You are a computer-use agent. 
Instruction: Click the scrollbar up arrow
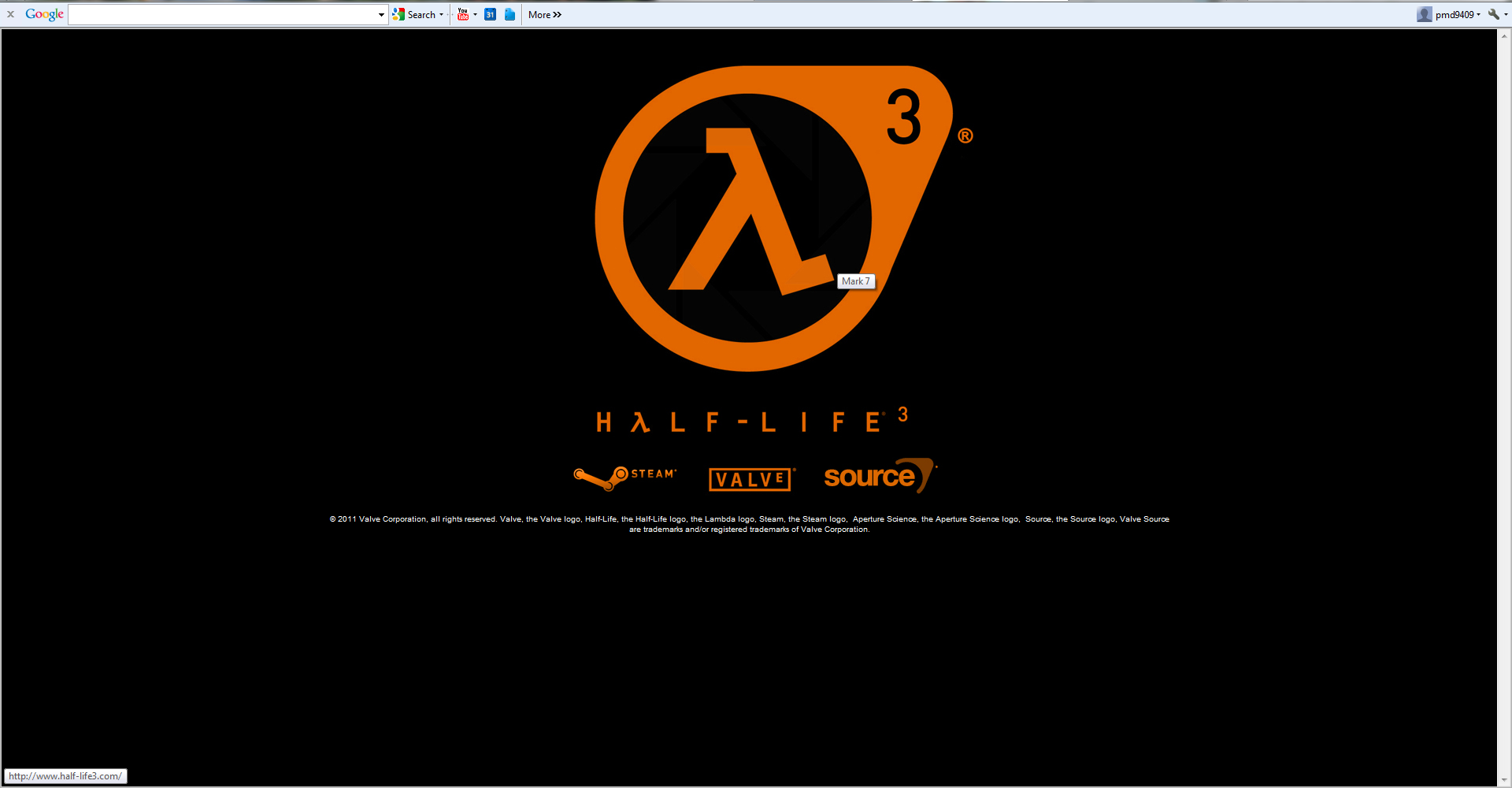point(1504,35)
